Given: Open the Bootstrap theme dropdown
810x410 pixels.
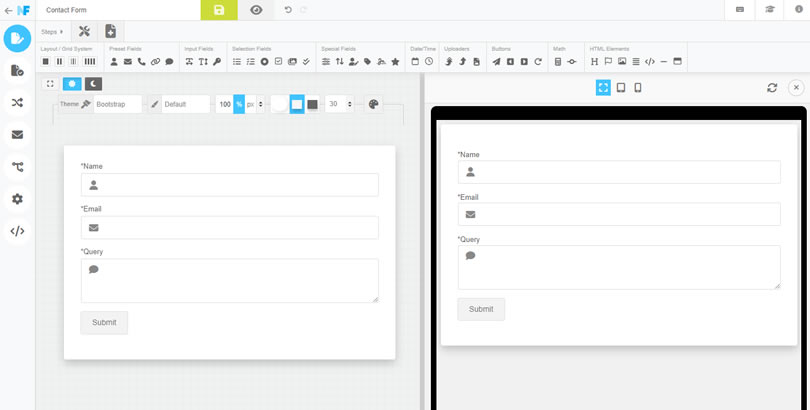Looking at the screenshot, I should (x=118, y=104).
